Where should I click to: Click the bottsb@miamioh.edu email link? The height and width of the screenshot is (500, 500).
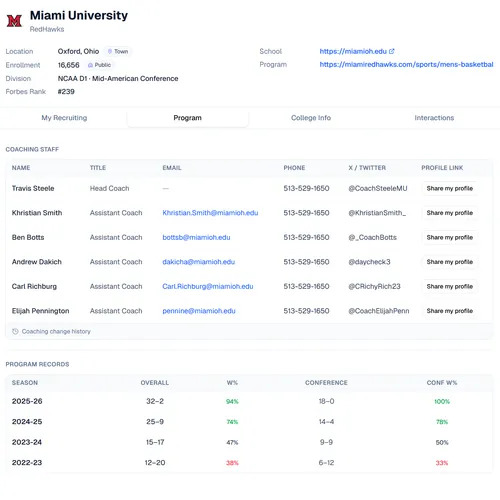pyautogui.click(x=196, y=237)
